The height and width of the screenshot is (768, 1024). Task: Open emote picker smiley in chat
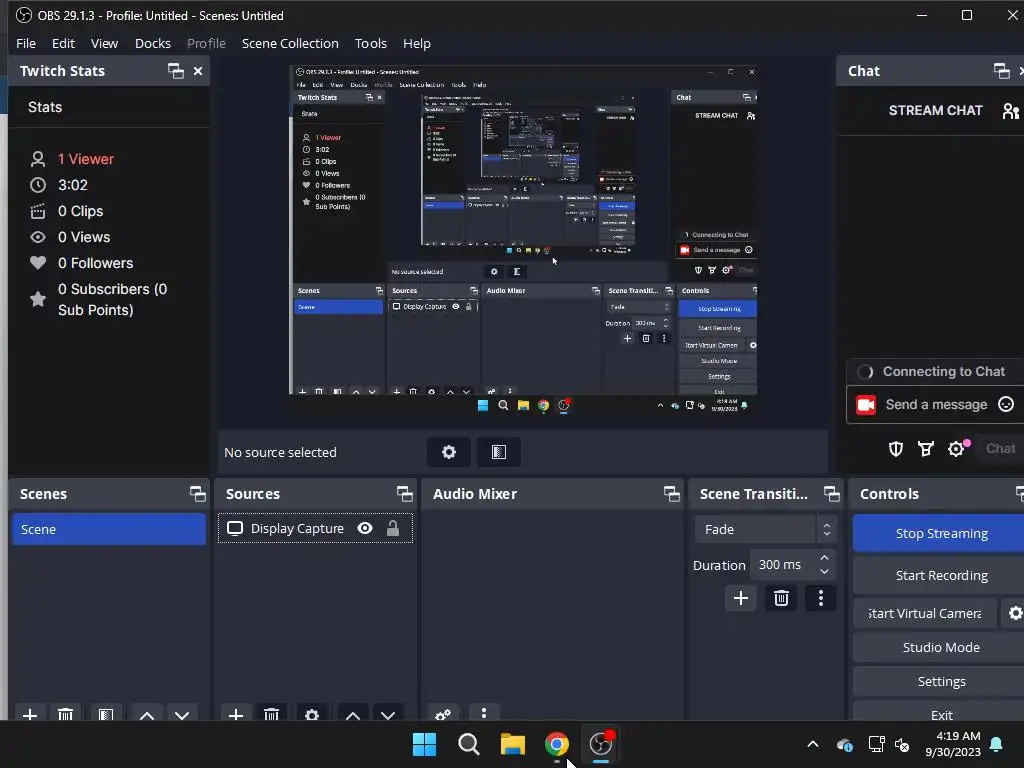coord(1006,404)
